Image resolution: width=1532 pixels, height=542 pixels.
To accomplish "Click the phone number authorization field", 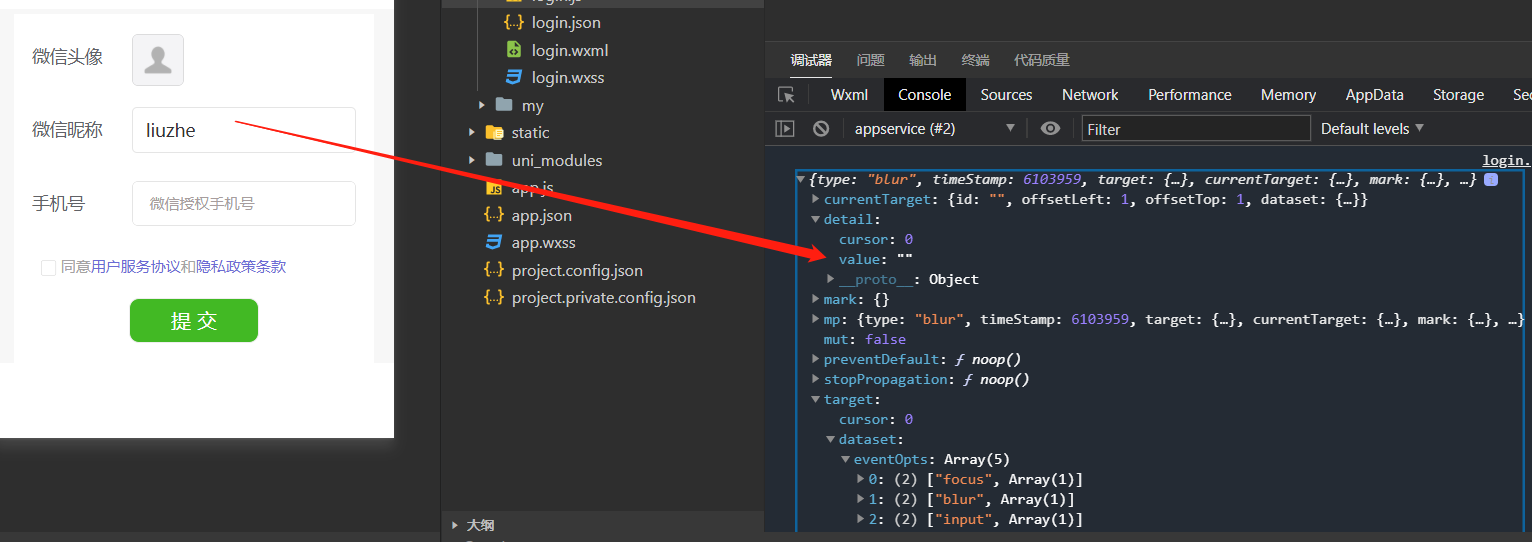I will [x=244, y=204].
